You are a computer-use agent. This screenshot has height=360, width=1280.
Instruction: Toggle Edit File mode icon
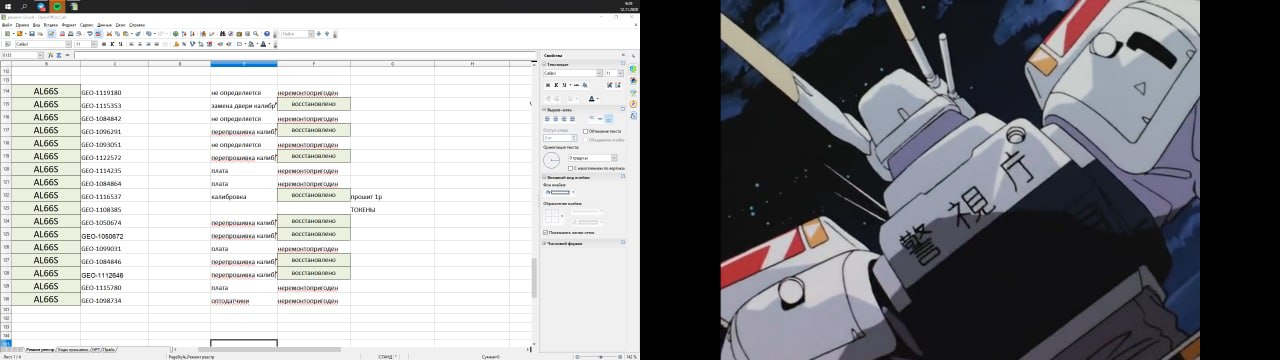pos(51,34)
